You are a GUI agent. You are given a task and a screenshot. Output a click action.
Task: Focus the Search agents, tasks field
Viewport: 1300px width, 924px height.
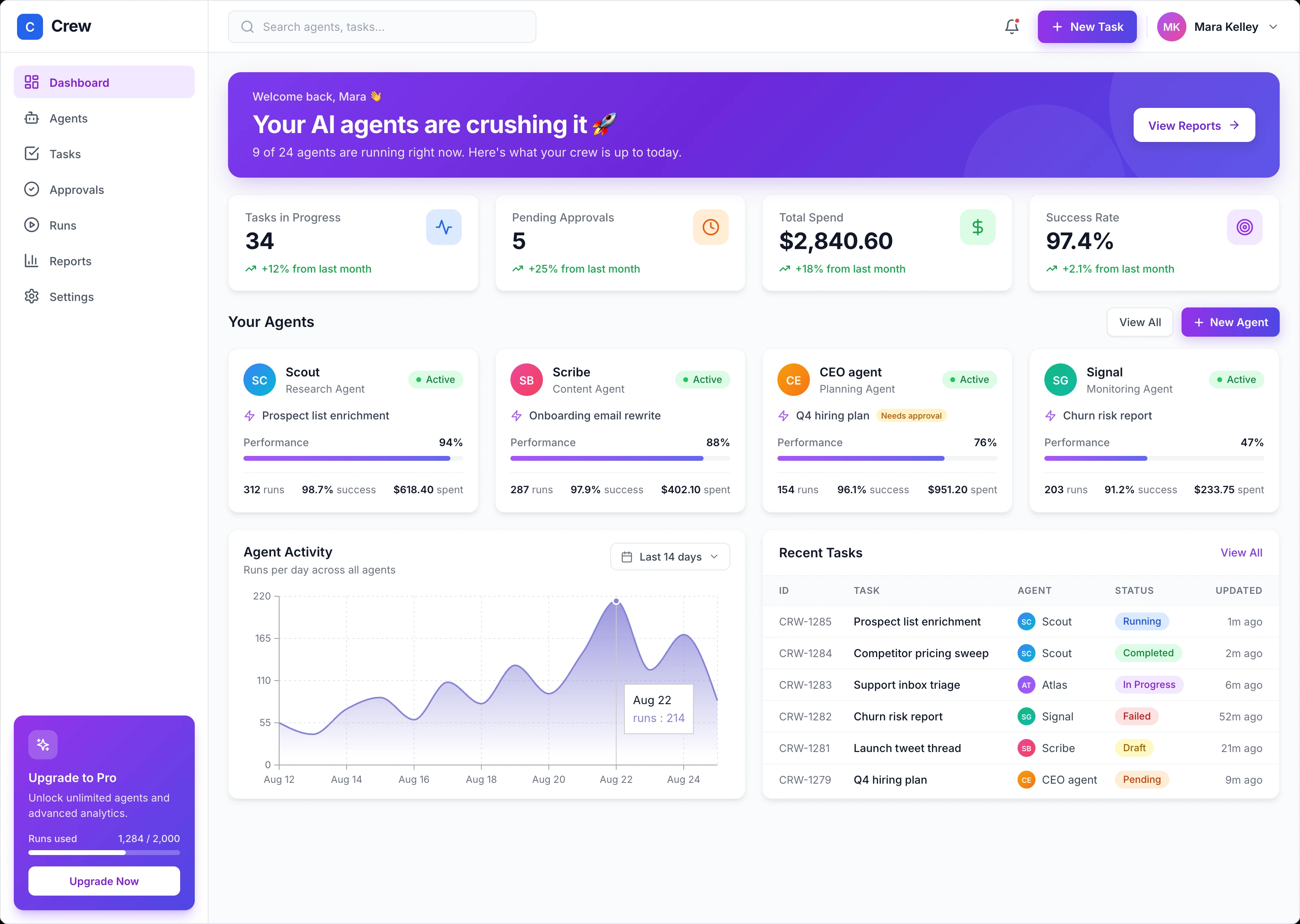(382, 27)
